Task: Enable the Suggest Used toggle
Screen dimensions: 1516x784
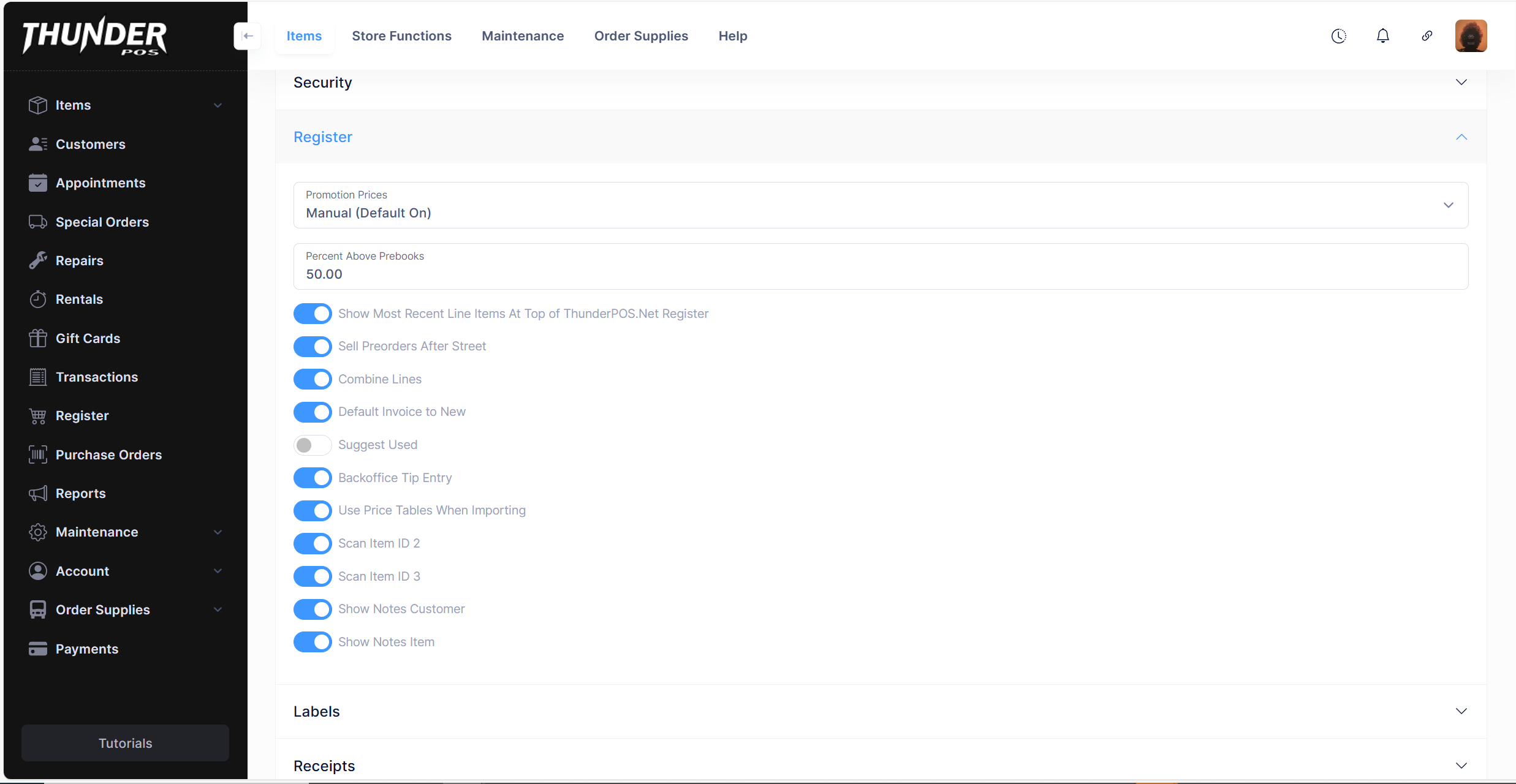Action: pyautogui.click(x=313, y=445)
